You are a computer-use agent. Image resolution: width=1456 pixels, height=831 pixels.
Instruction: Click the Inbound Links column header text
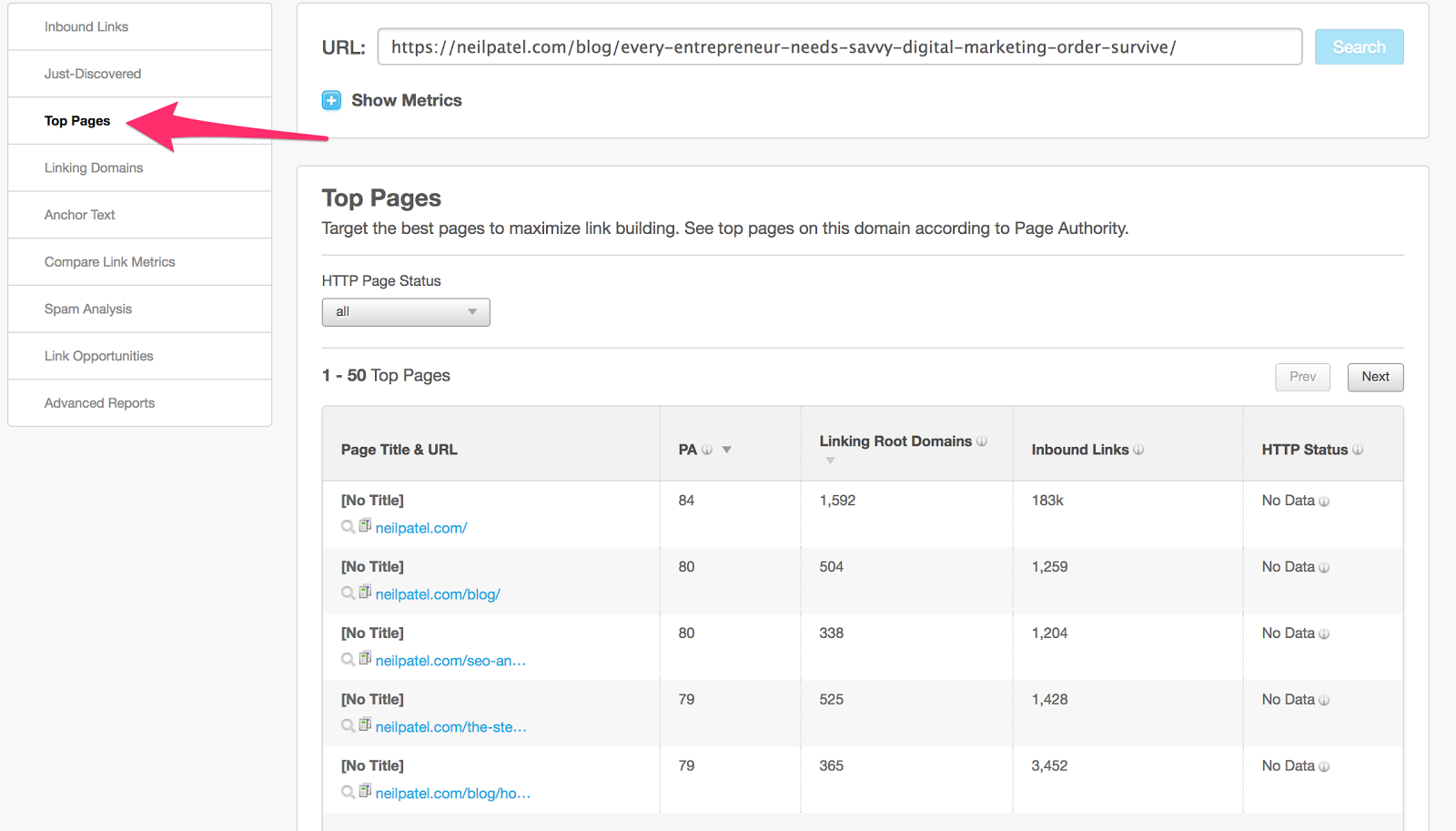click(x=1080, y=450)
